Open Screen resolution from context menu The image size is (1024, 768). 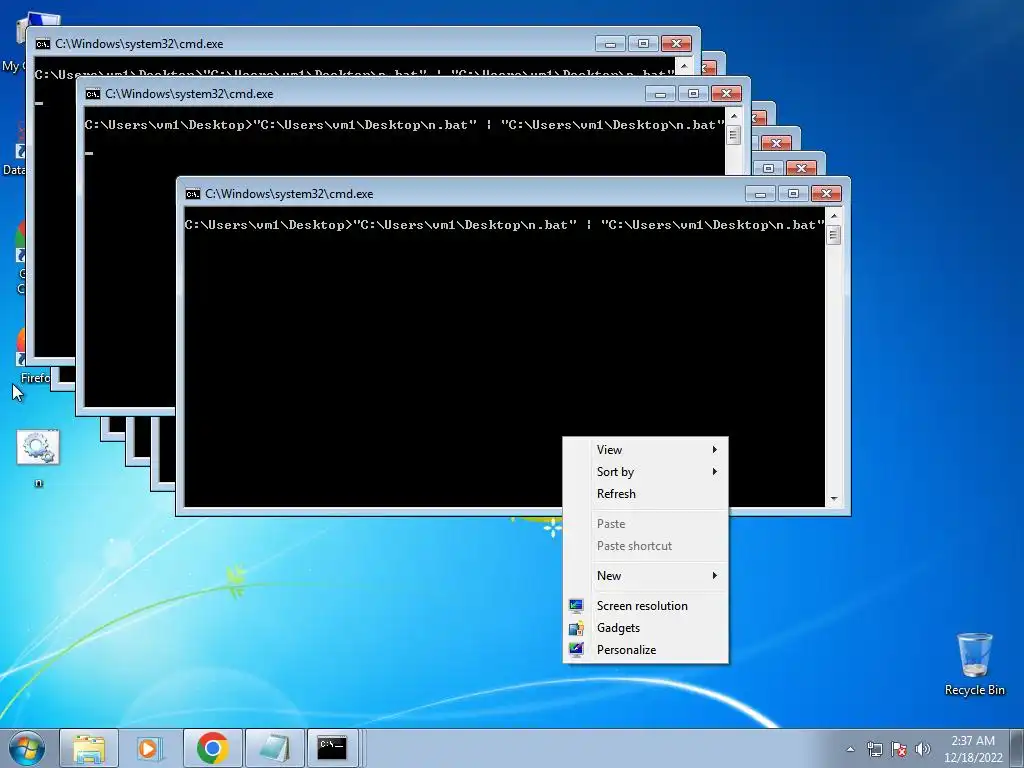tap(645, 605)
